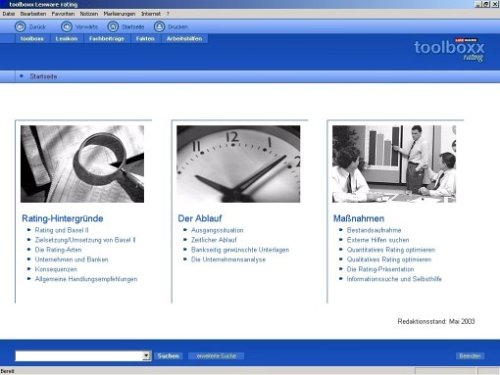500x375 pixels.
Task: Click the erweiterte Suche button
Action: point(216,356)
